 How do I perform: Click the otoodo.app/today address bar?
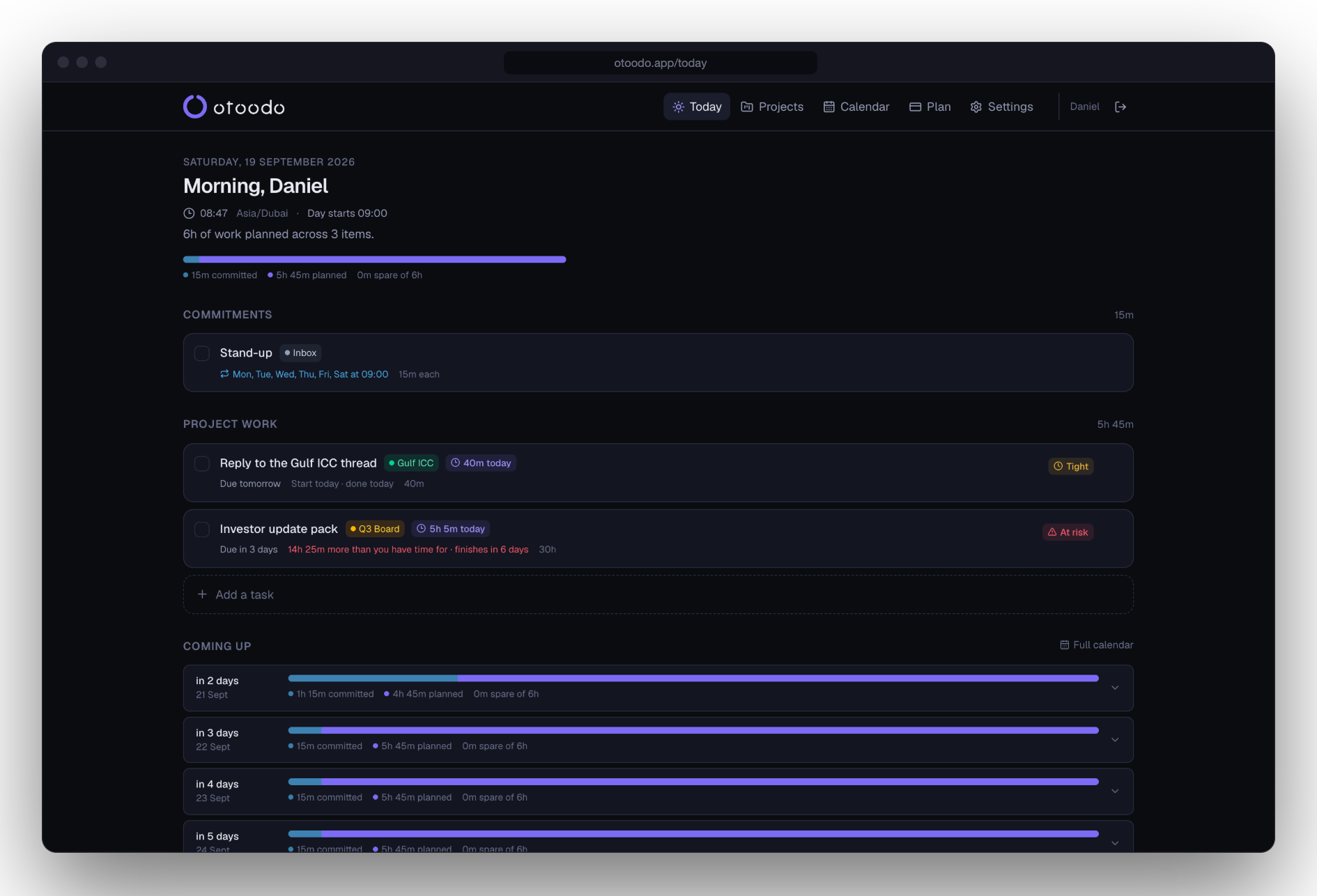pos(661,63)
